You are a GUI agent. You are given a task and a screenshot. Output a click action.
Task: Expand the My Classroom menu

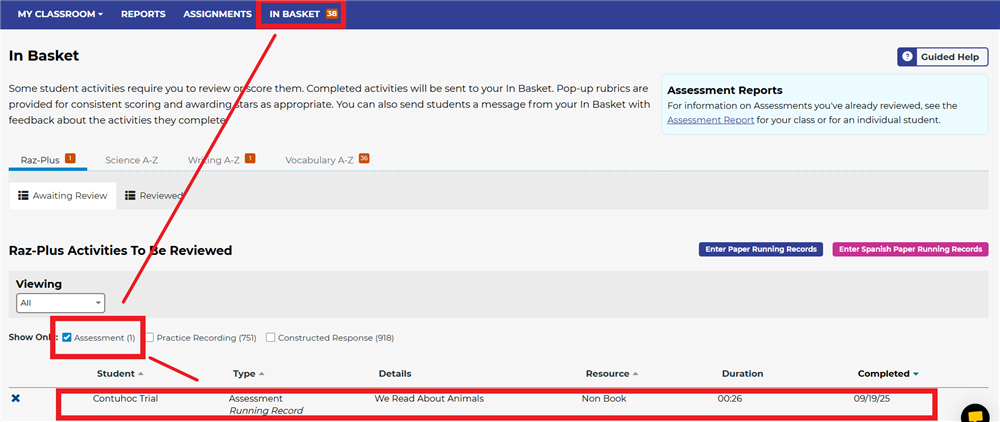click(60, 14)
